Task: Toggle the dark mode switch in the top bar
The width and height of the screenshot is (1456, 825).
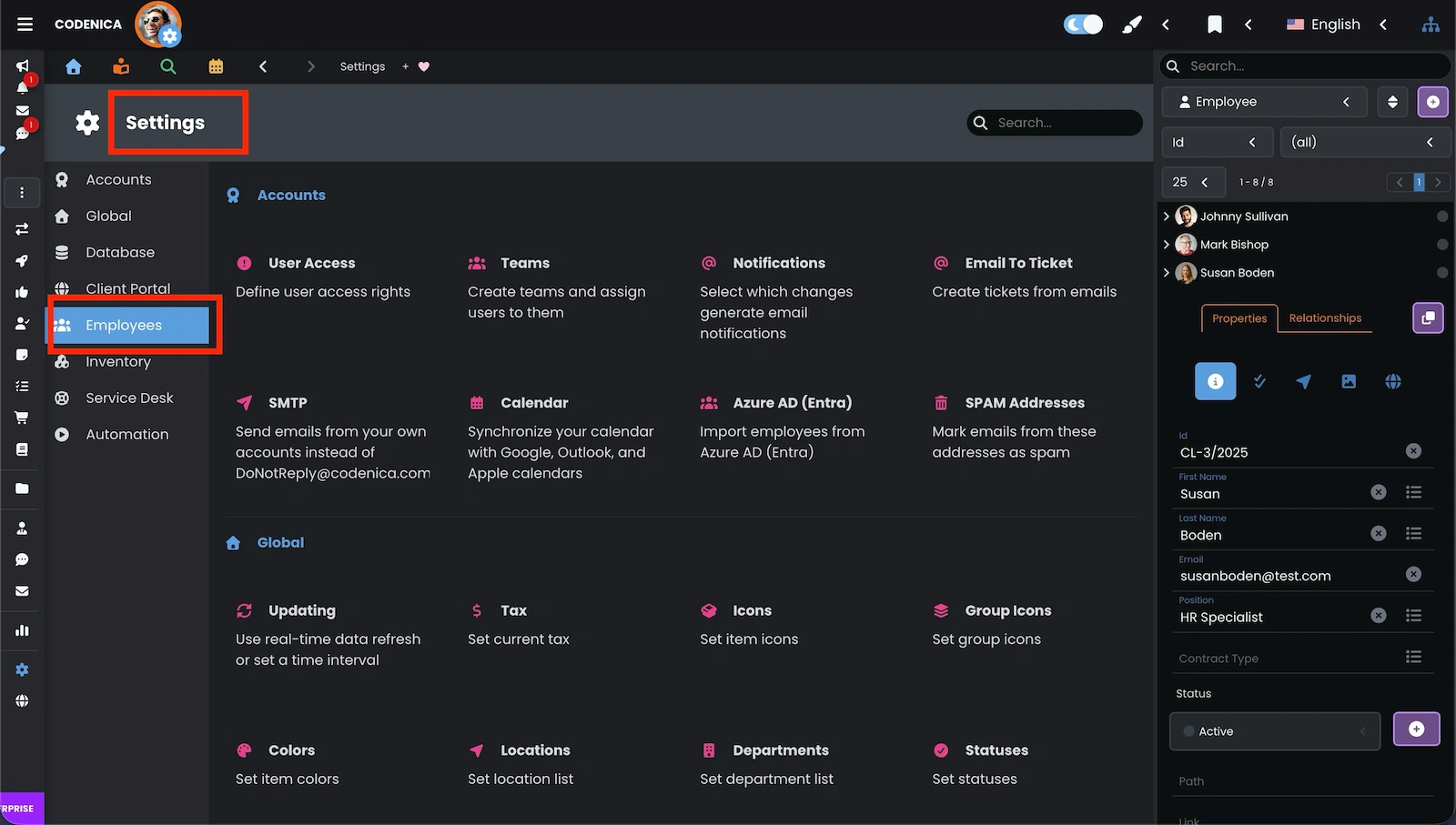Action: [1082, 25]
